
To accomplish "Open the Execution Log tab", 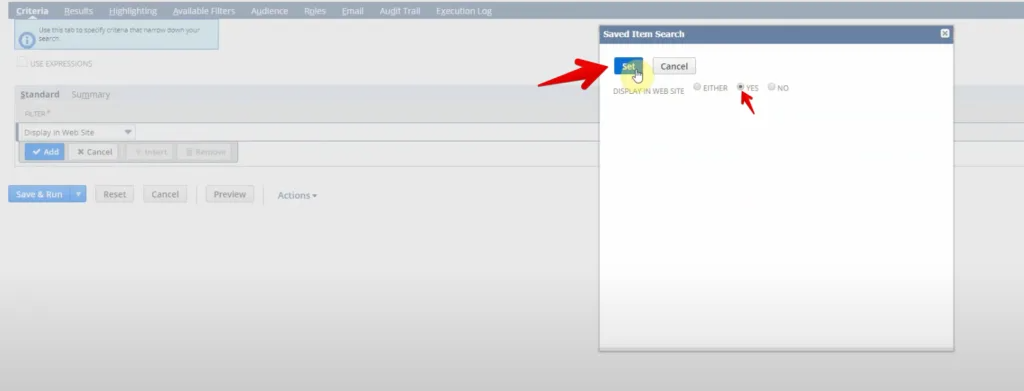I will point(464,11).
